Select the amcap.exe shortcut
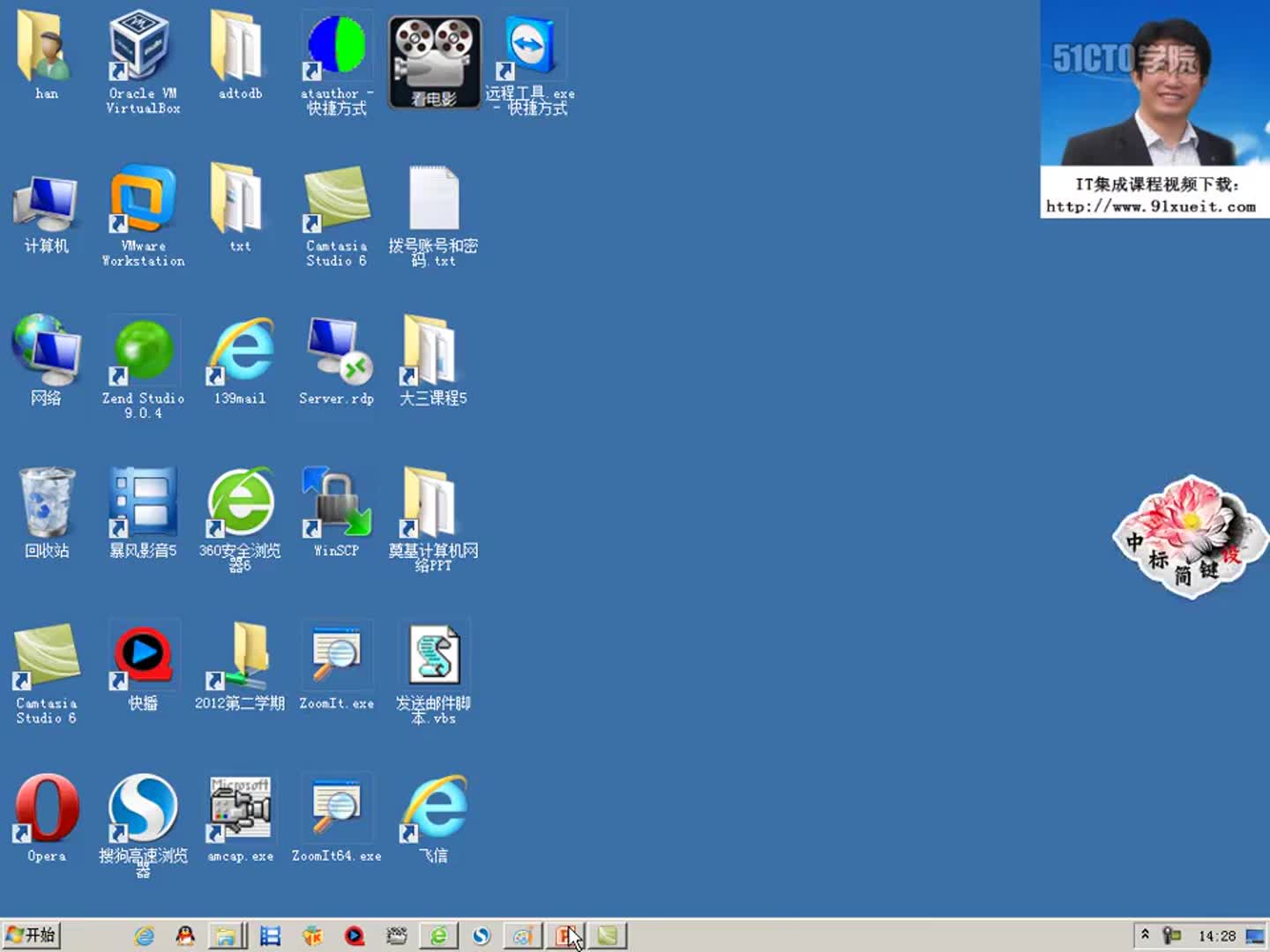This screenshot has width=1270, height=952. pyautogui.click(x=240, y=819)
